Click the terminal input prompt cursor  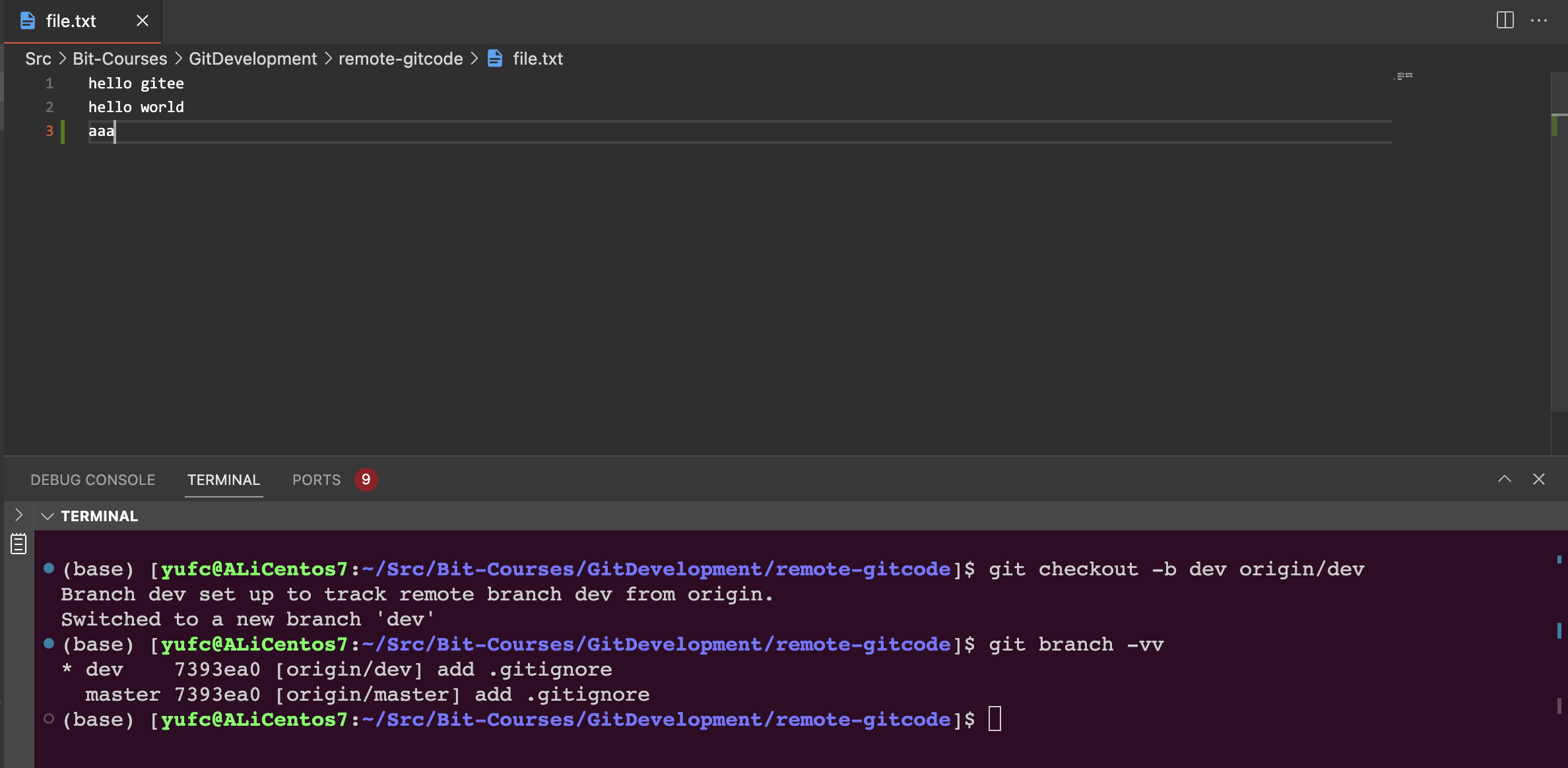pos(995,719)
